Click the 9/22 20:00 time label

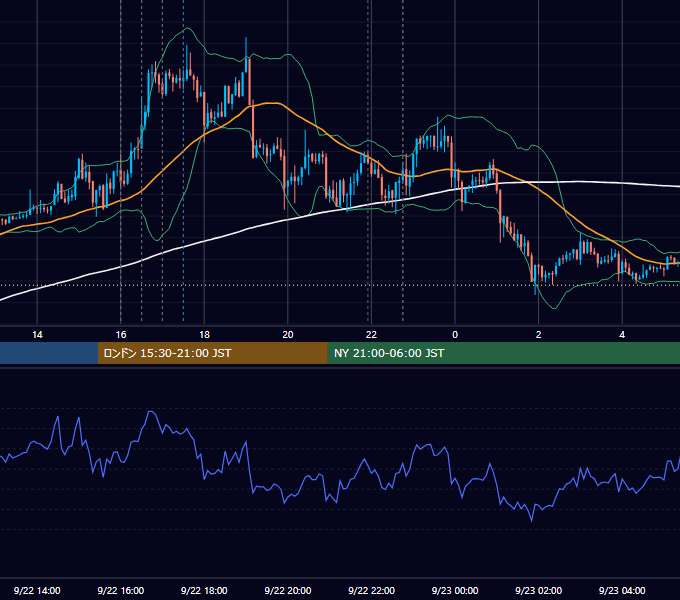coord(288,590)
